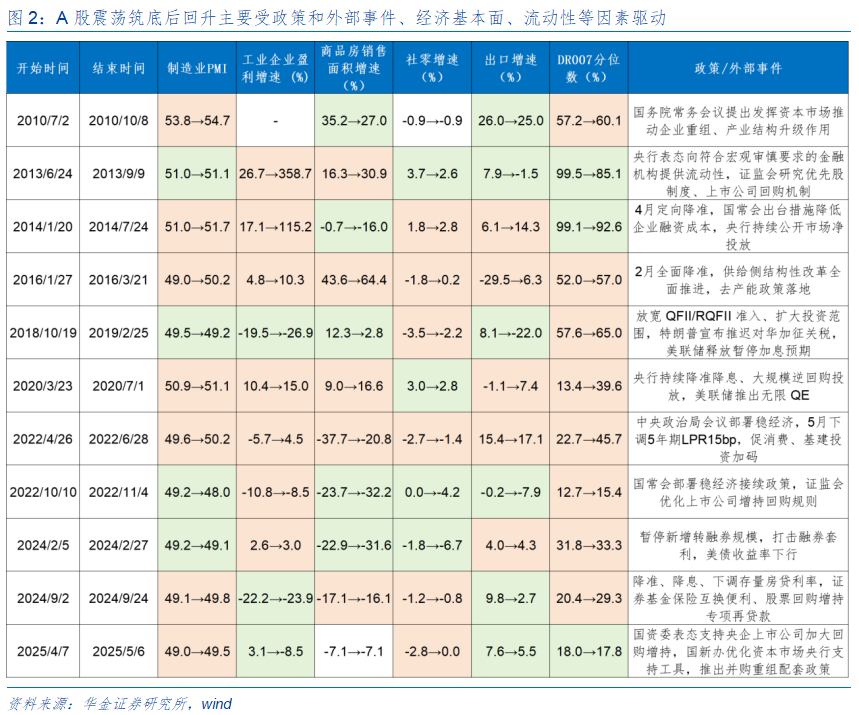Image resolution: width=859 pixels, height=715 pixels.
Task: Click the source line 华金证券研究所, wind
Action: click(120, 703)
